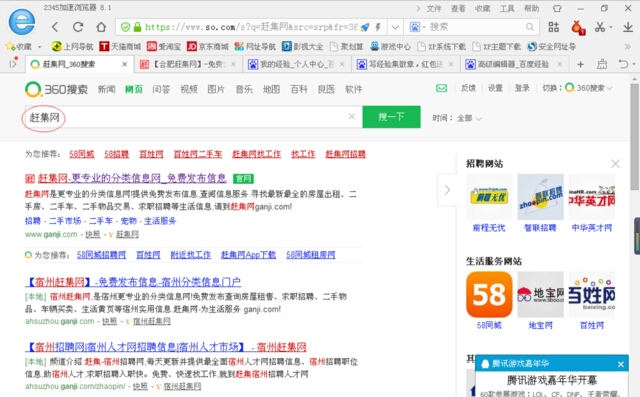Open 安全网址导航 bookmark
640x397 pixels.
click(x=551, y=47)
